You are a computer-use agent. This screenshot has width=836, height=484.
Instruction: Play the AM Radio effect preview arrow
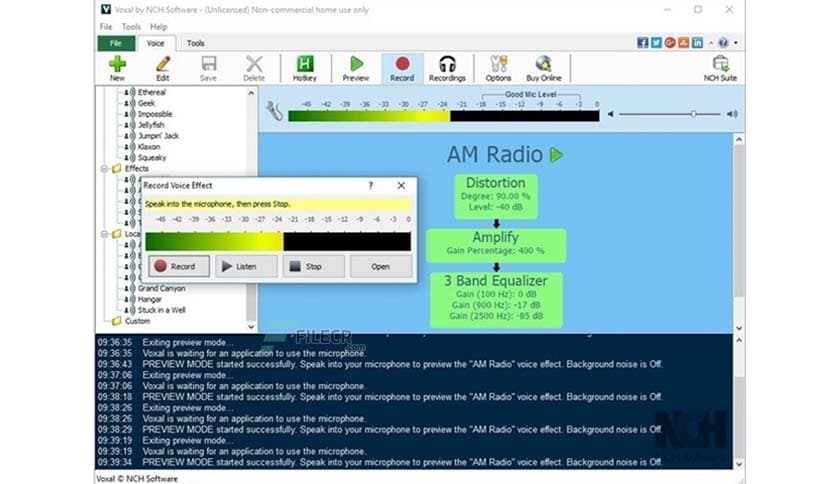[556, 155]
